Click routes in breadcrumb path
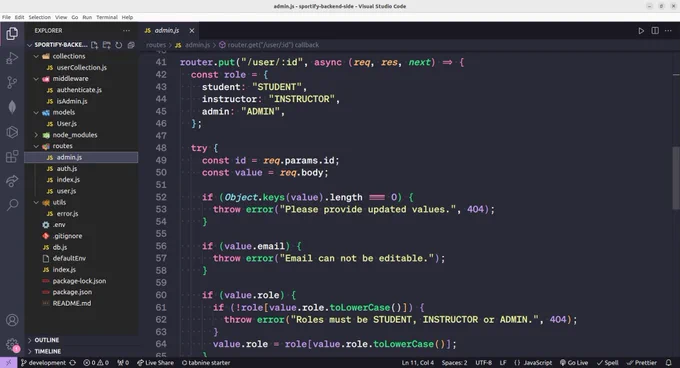 coord(156,45)
